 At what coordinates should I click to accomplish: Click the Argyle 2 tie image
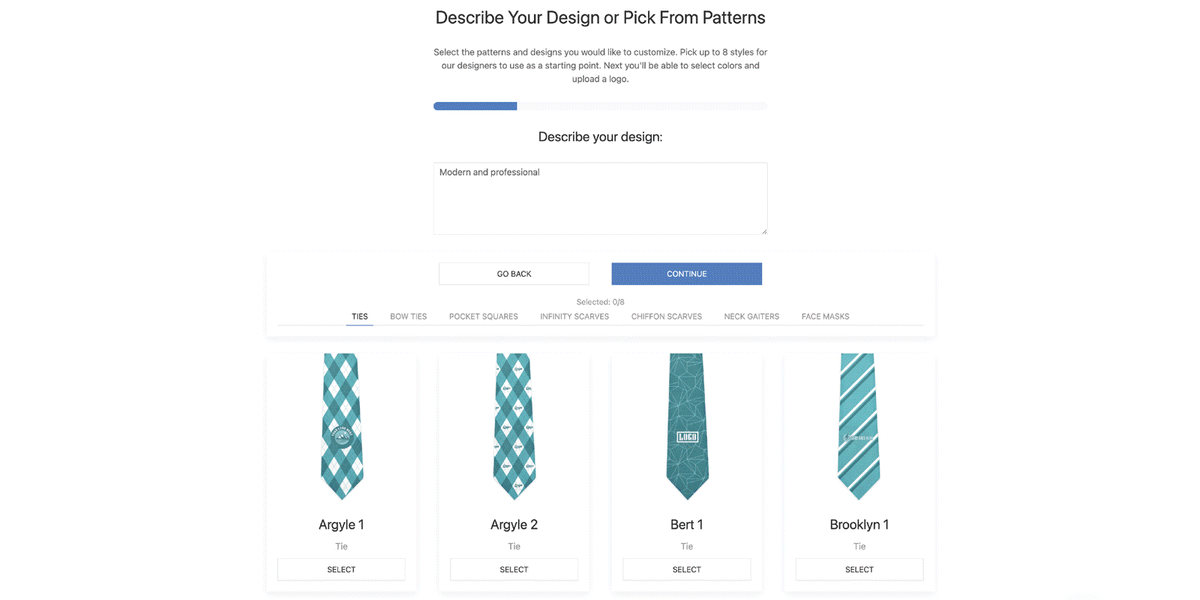click(514, 427)
